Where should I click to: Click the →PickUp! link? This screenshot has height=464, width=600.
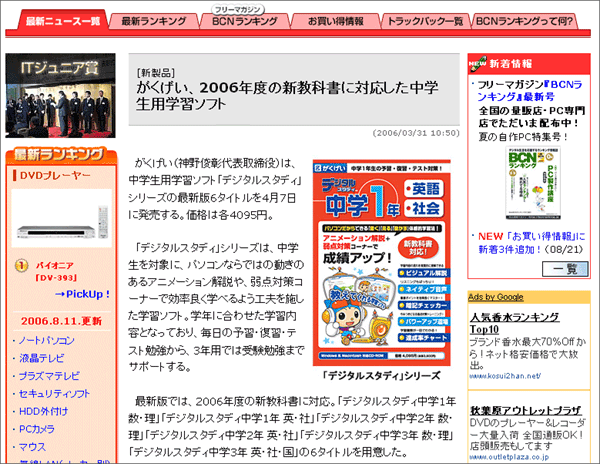click(x=82, y=294)
